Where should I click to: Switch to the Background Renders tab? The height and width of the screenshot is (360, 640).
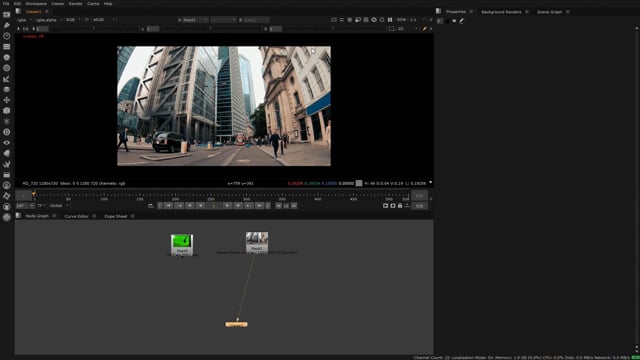[501, 12]
